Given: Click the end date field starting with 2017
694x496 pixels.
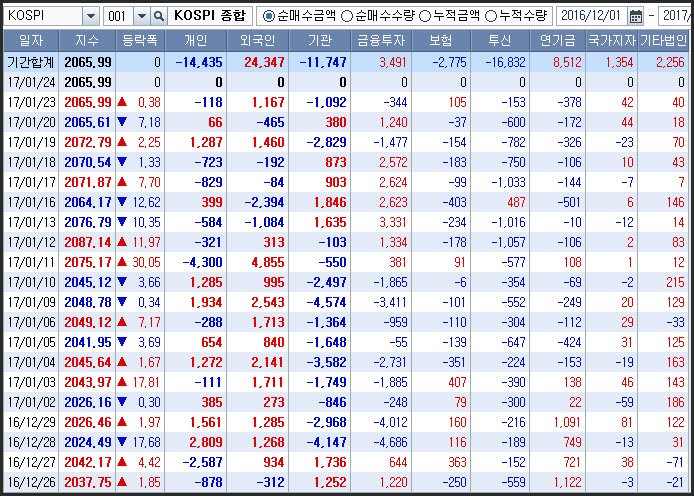Looking at the screenshot, I should pyautogui.click(x=675, y=16).
